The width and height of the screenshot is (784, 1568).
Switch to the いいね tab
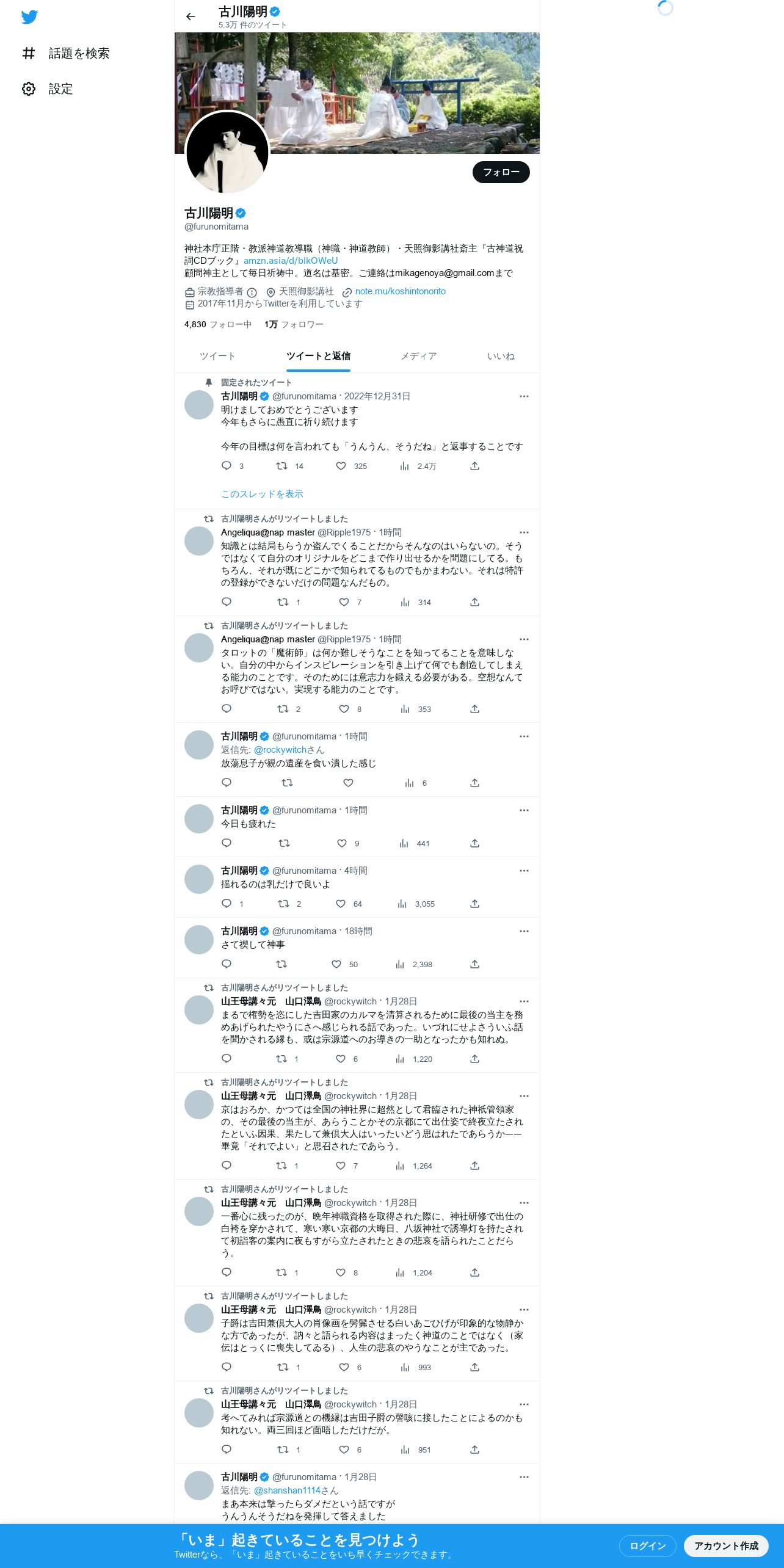500,356
